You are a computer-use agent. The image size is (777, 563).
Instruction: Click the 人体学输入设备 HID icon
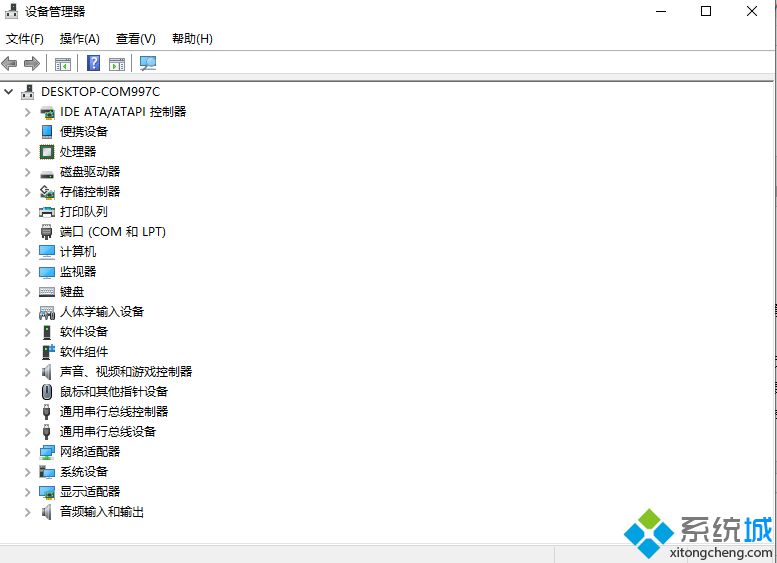click(x=47, y=312)
